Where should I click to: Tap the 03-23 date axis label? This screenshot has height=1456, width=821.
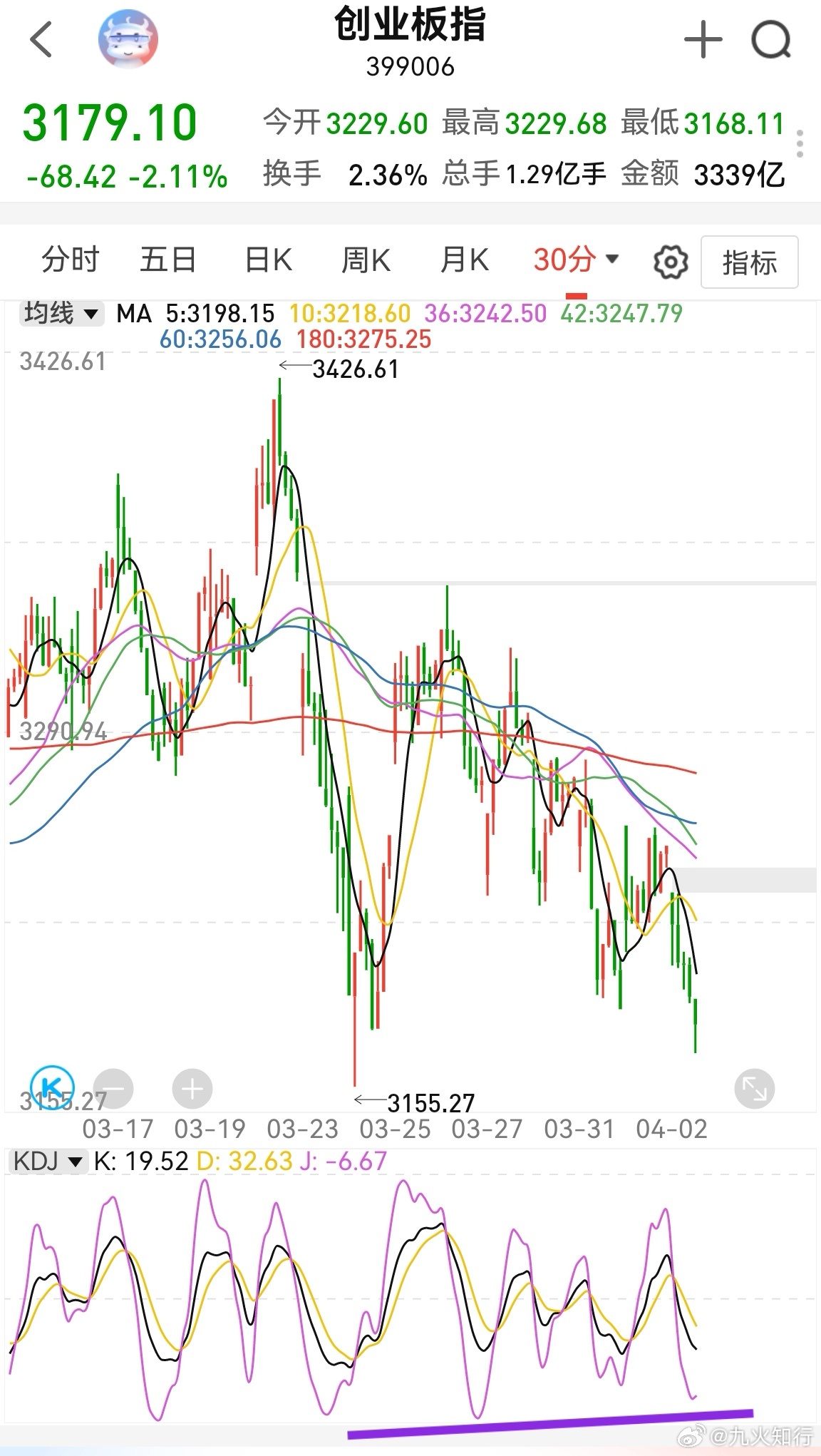[x=302, y=1129]
